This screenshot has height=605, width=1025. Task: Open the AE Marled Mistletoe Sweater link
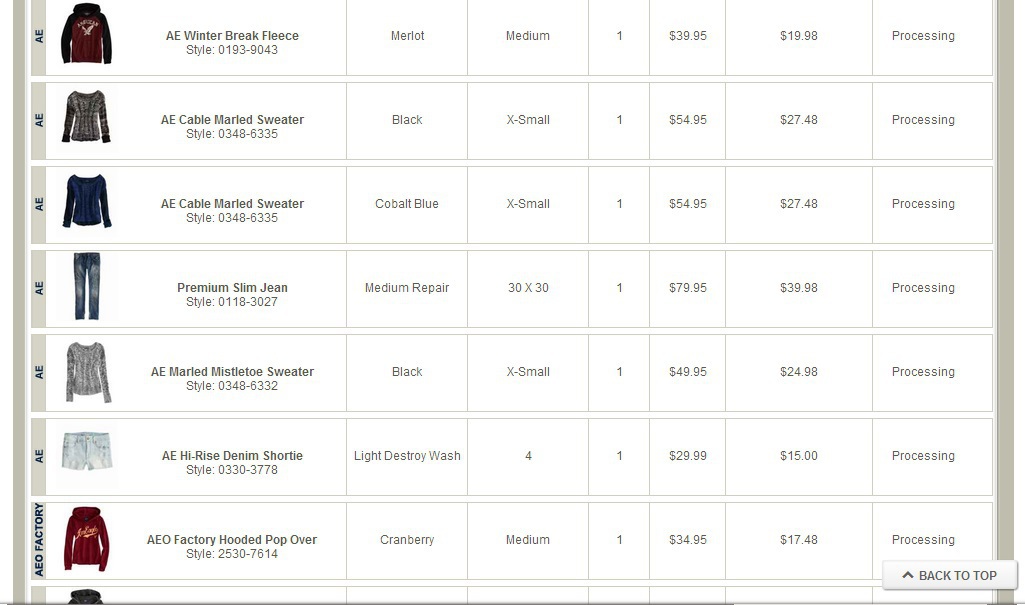point(232,372)
